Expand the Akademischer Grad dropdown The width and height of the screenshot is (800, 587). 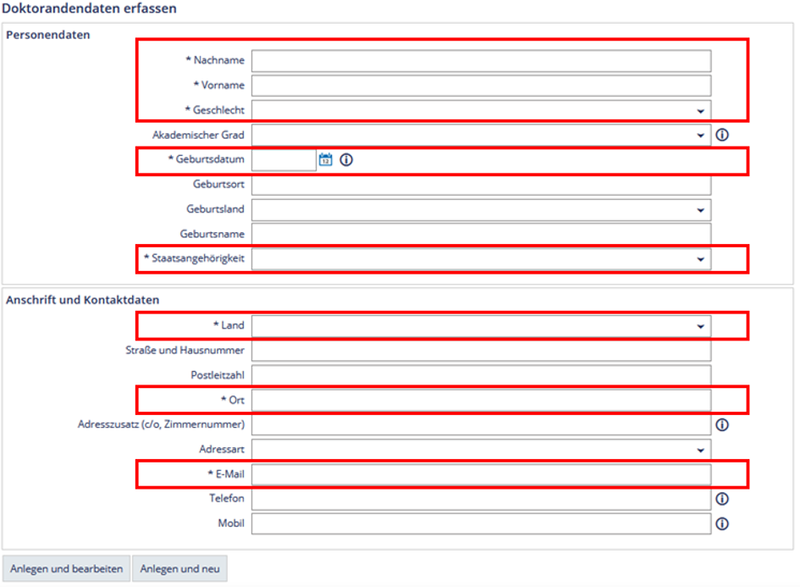click(x=481, y=135)
